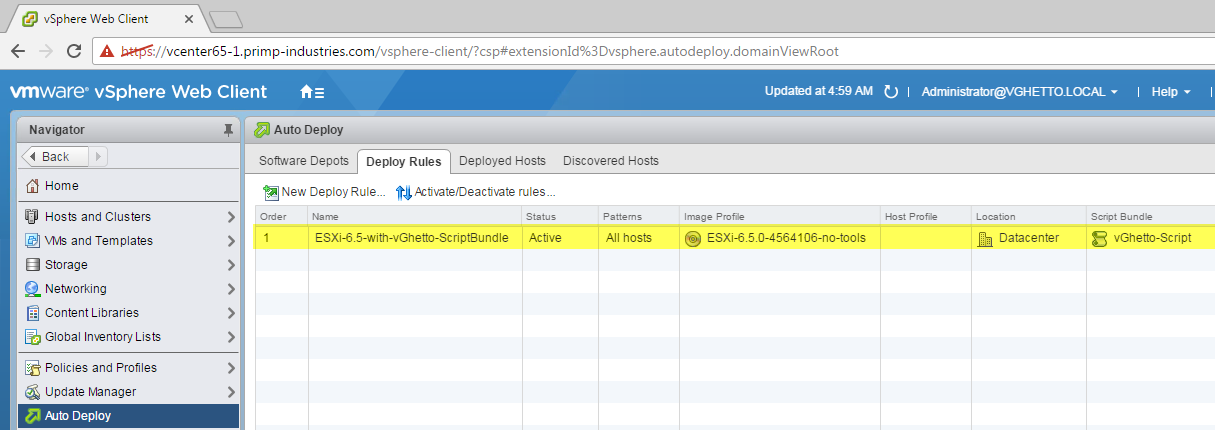Select the Deploy Rules tab

404,161
